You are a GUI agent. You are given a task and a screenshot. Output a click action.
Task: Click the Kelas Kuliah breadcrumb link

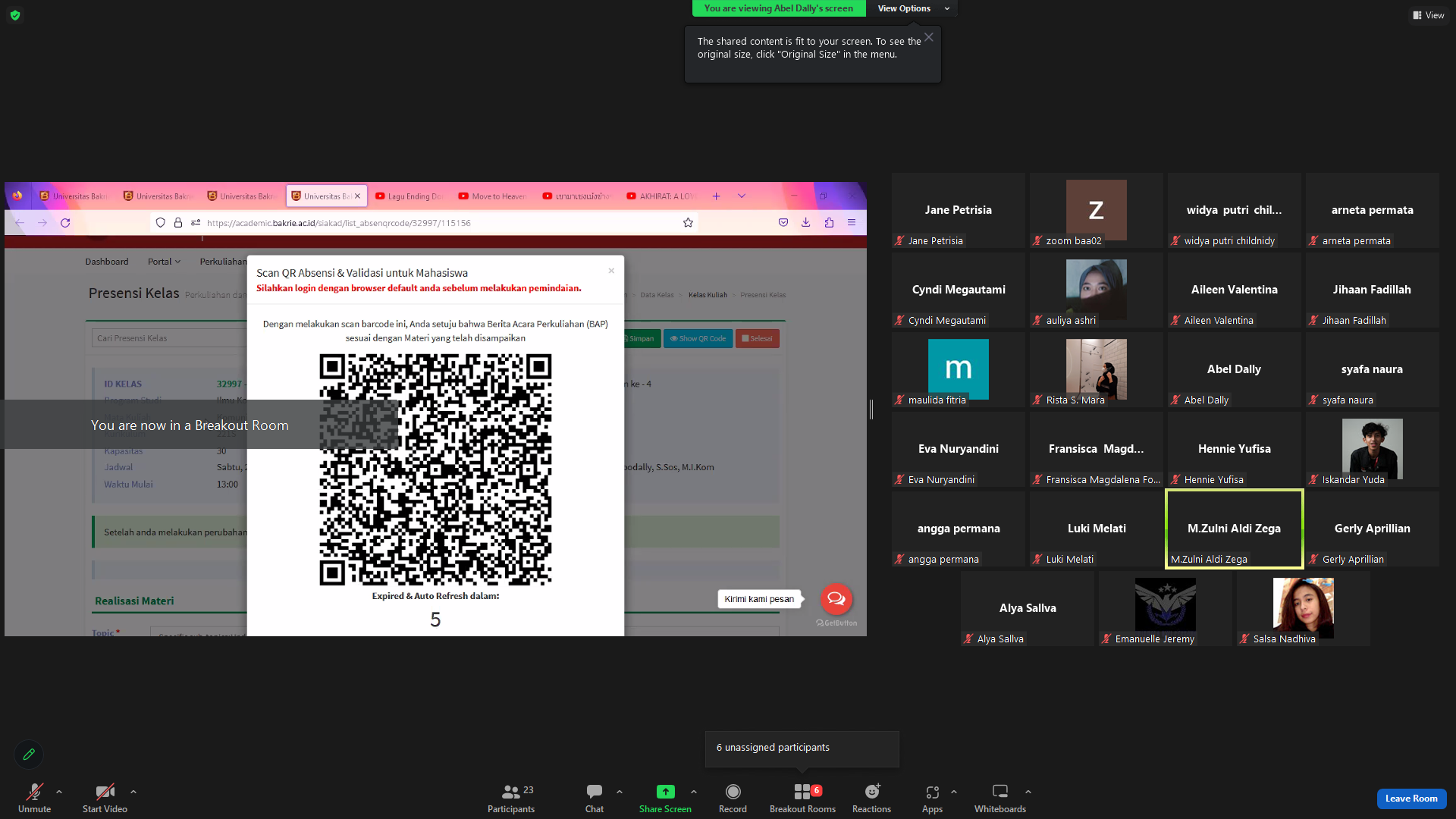(708, 295)
